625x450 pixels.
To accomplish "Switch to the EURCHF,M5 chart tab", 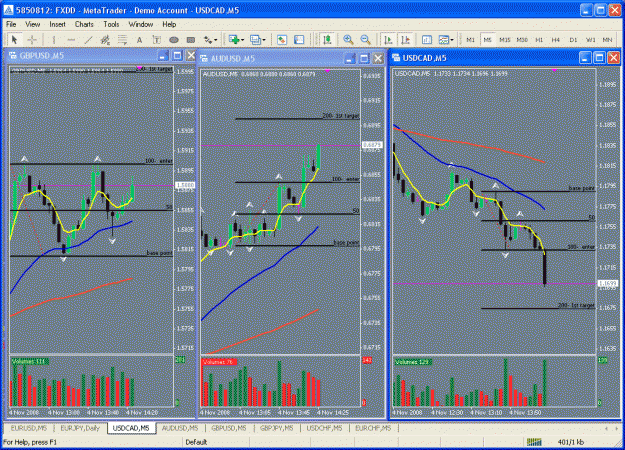I will (373, 428).
